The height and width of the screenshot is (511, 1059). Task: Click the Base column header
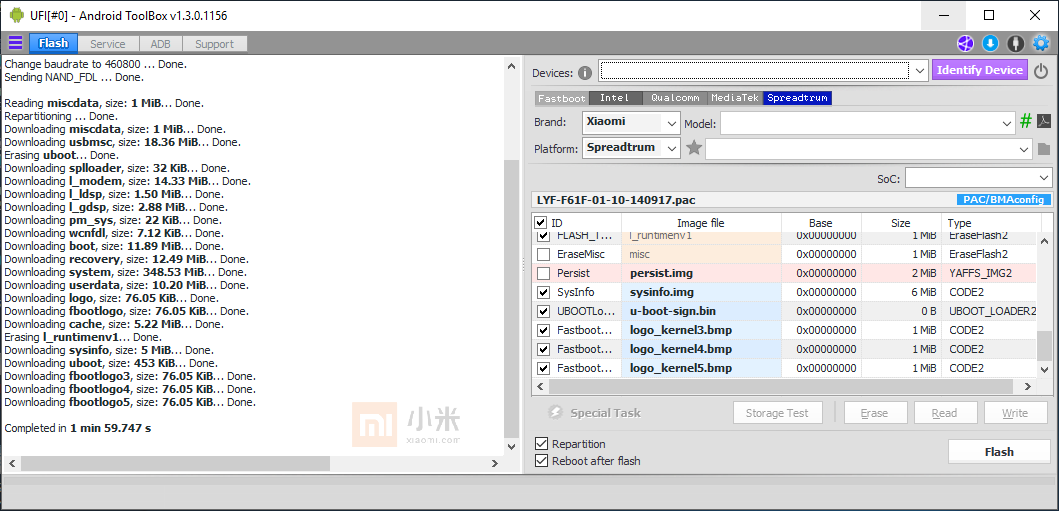(x=821, y=223)
